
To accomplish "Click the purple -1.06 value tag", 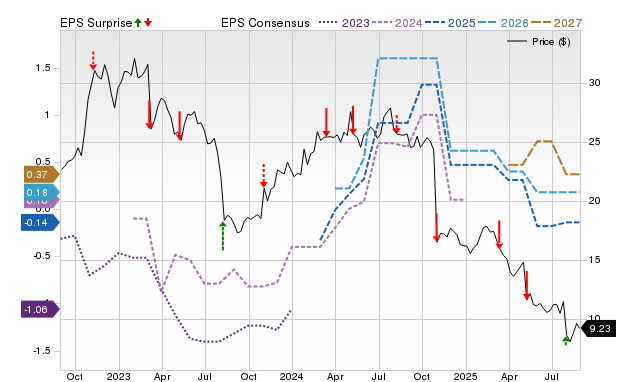I will tap(40, 309).
